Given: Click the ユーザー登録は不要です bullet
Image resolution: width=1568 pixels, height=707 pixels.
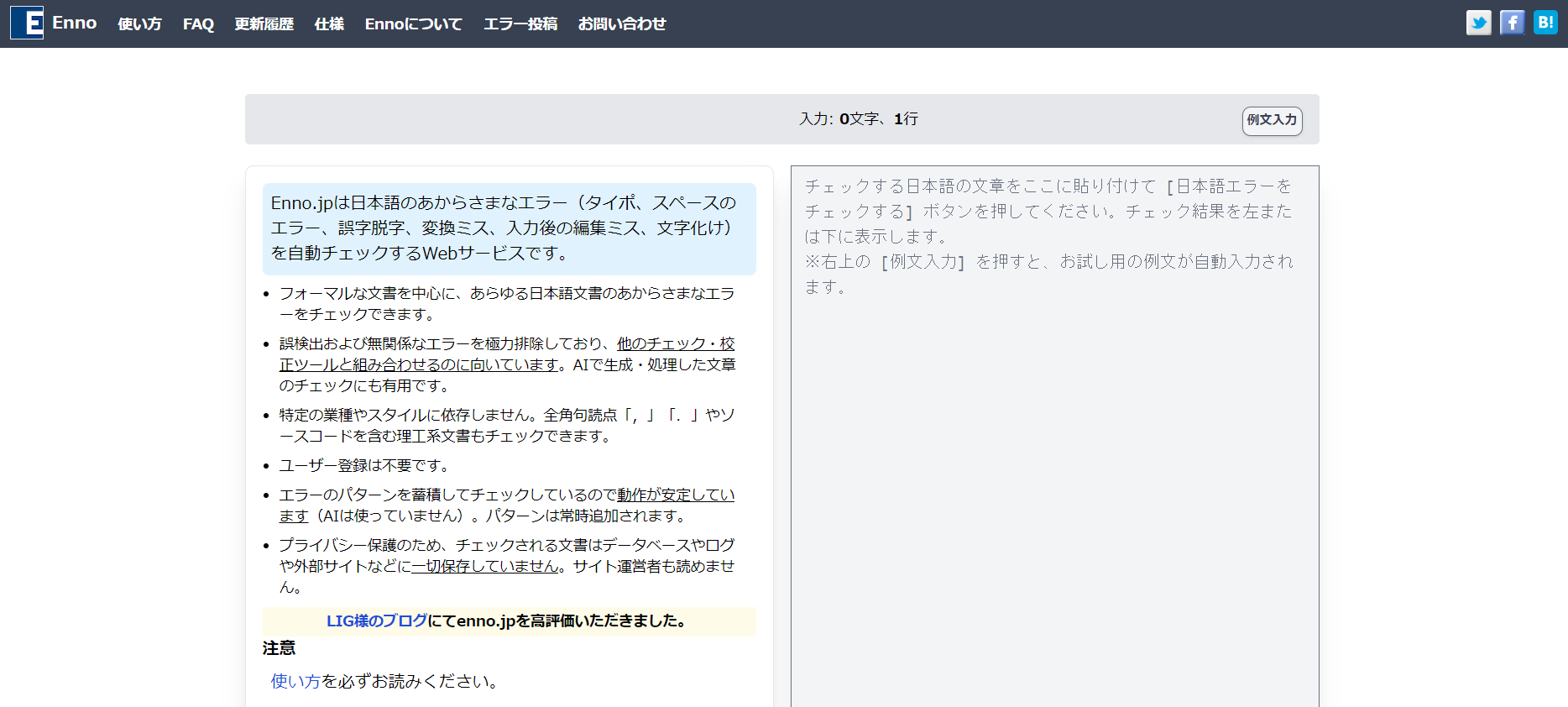Looking at the screenshot, I should click(366, 465).
